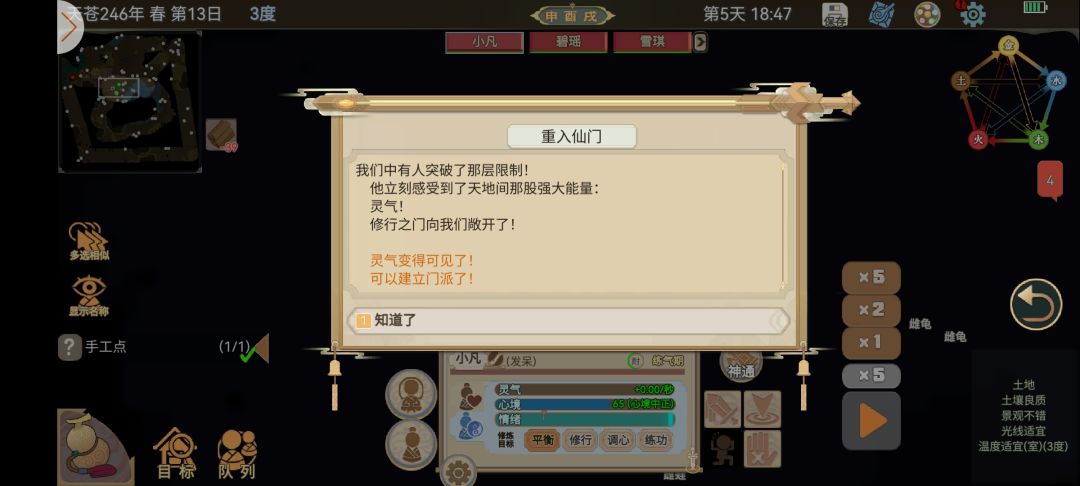Open the settings gear in top bar
This screenshot has height=486, width=1080.
tap(973, 14)
